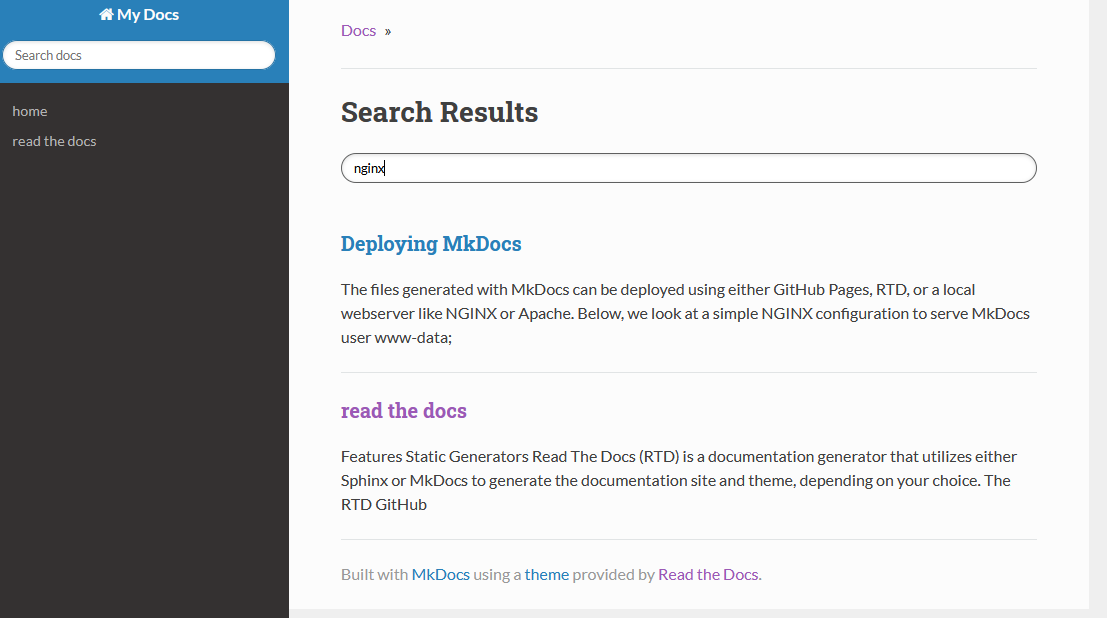
Task: Visit the MkDocs link in footer
Action: tap(441, 574)
